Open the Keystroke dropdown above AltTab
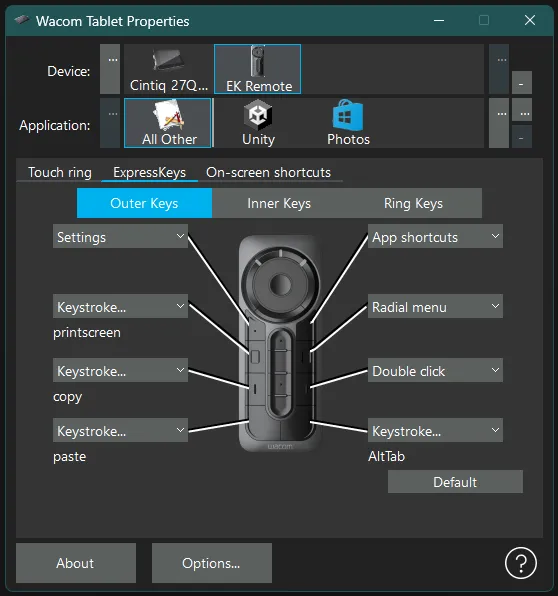The image size is (558, 596). 435,430
